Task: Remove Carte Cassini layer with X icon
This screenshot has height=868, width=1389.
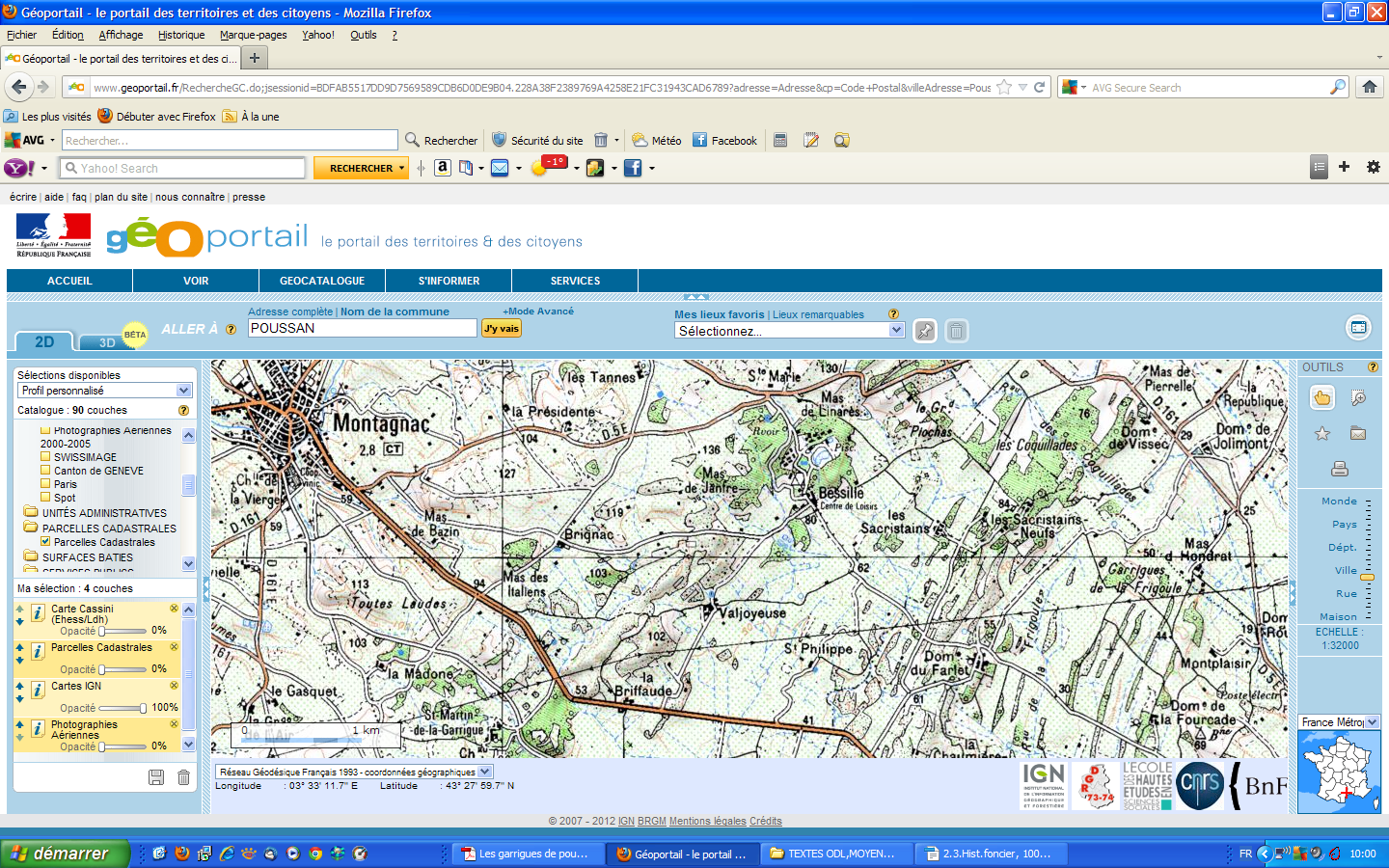Action: [x=174, y=609]
